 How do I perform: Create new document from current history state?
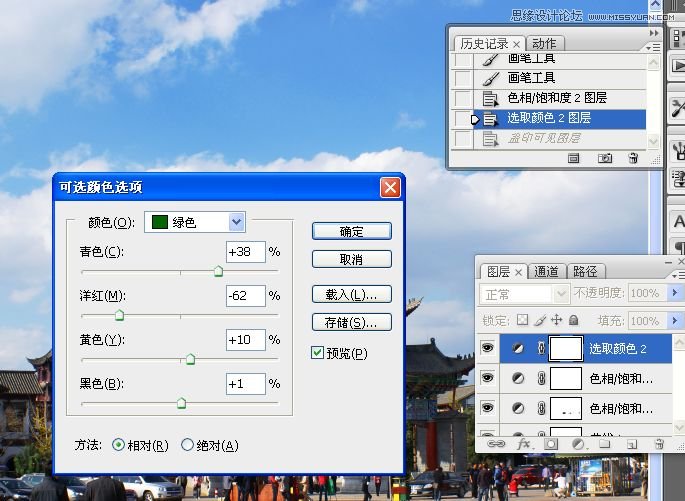coord(574,159)
